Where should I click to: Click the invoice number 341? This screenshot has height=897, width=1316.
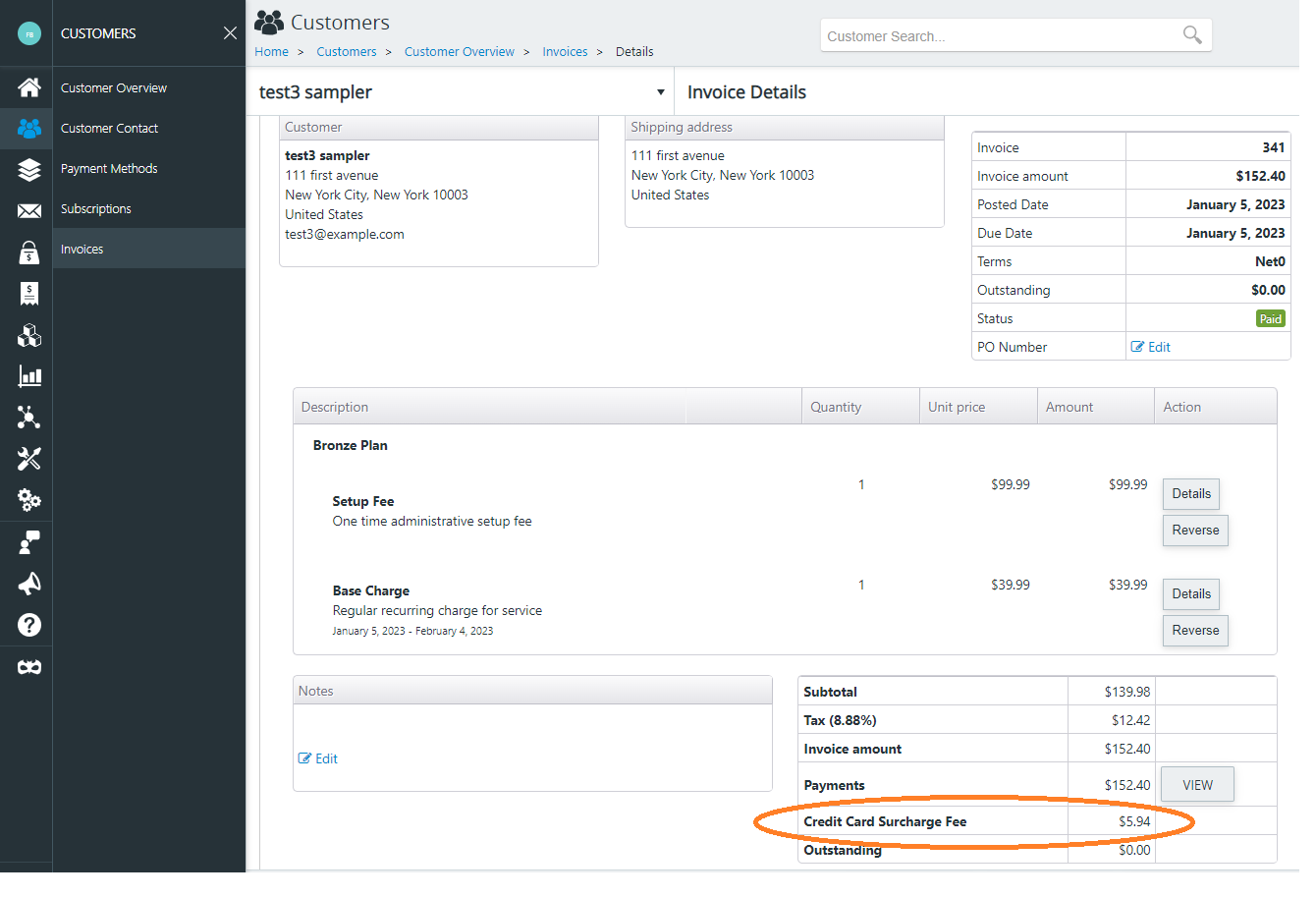pos(1274,147)
